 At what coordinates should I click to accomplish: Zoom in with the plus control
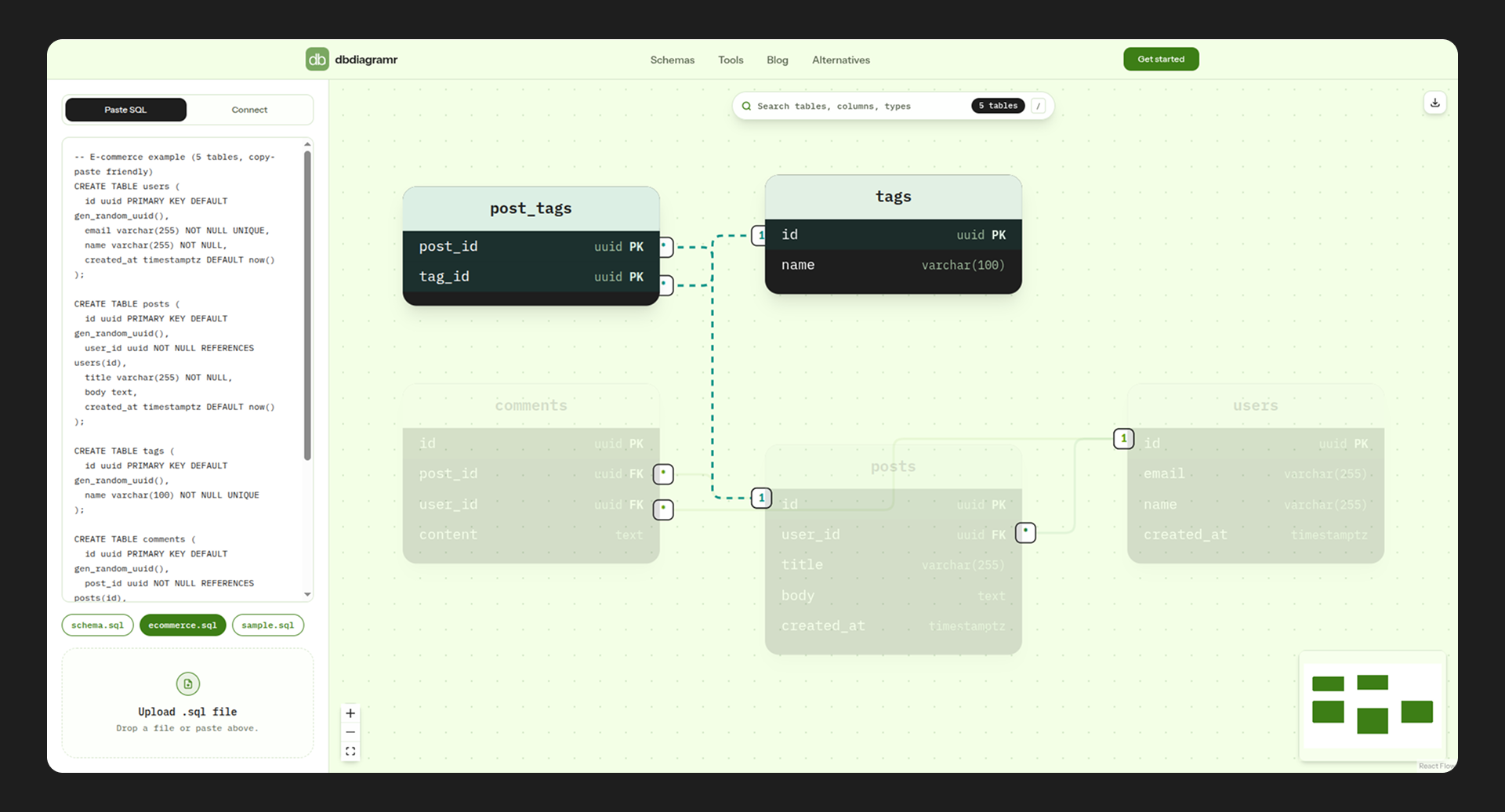click(x=350, y=713)
